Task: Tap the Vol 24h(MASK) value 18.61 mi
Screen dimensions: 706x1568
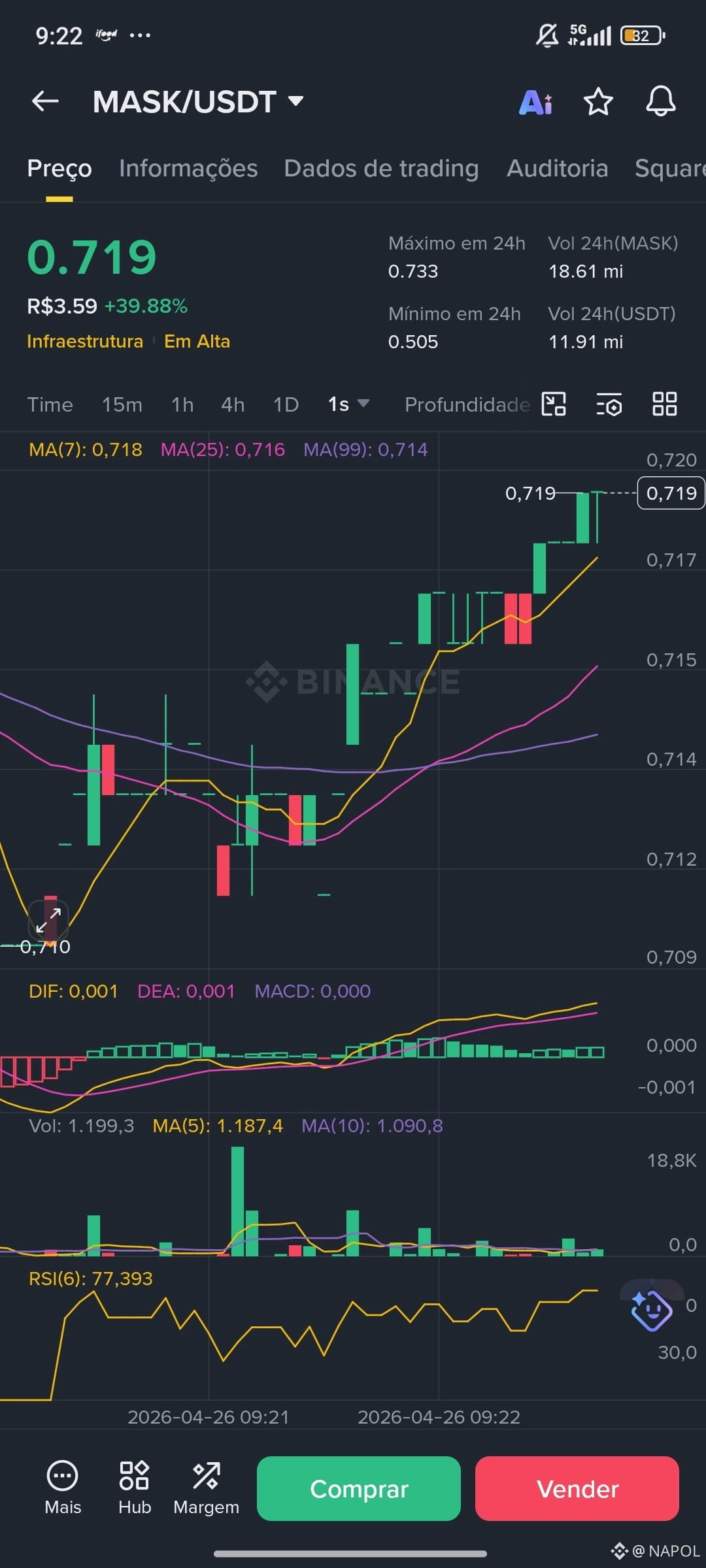Action: pyautogui.click(x=586, y=271)
